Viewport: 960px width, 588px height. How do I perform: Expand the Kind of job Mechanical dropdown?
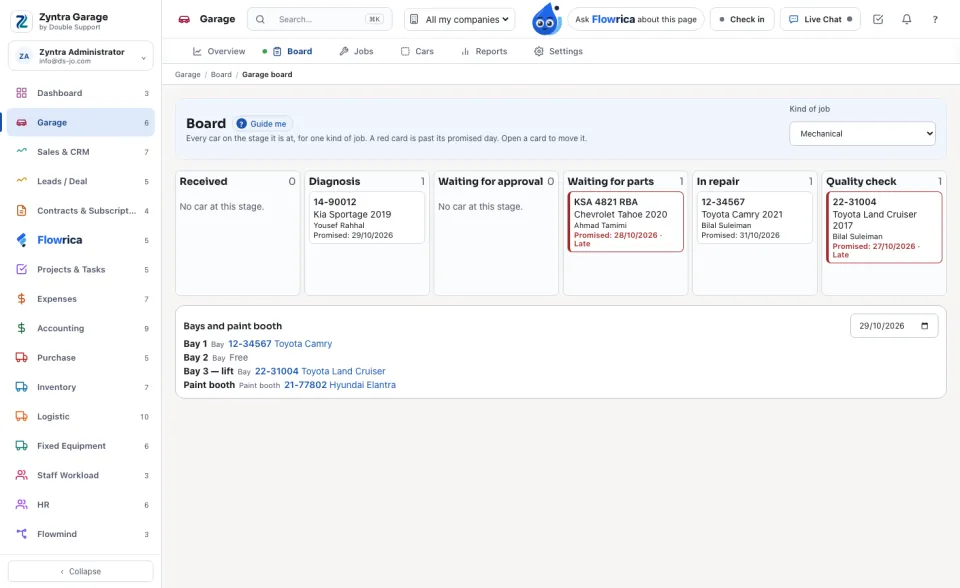[x=862, y=134]
